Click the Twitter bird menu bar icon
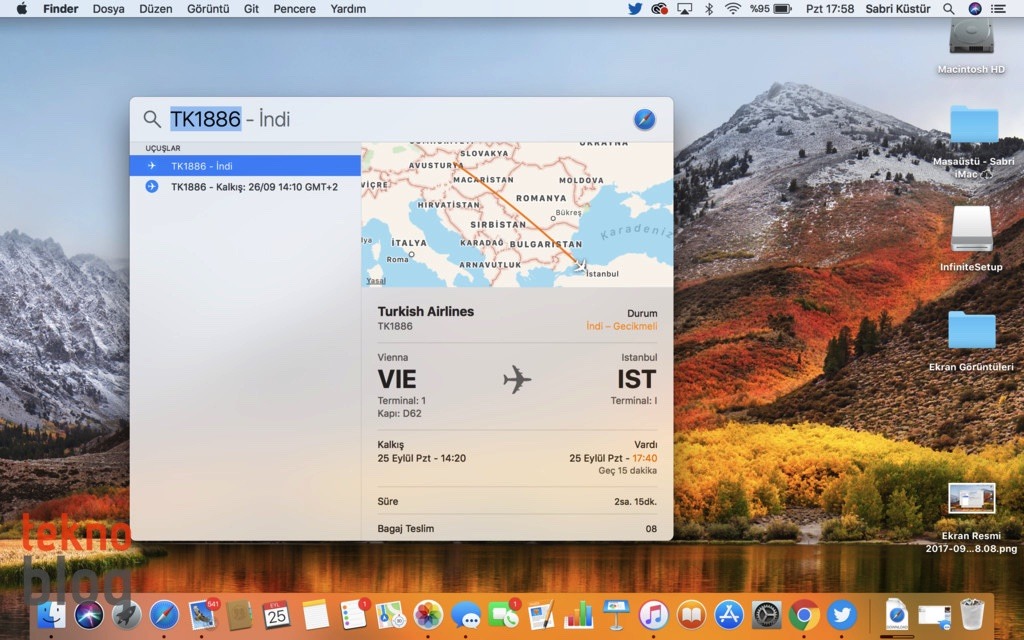This screenshot has height=640, width=1024. (635, 8)
